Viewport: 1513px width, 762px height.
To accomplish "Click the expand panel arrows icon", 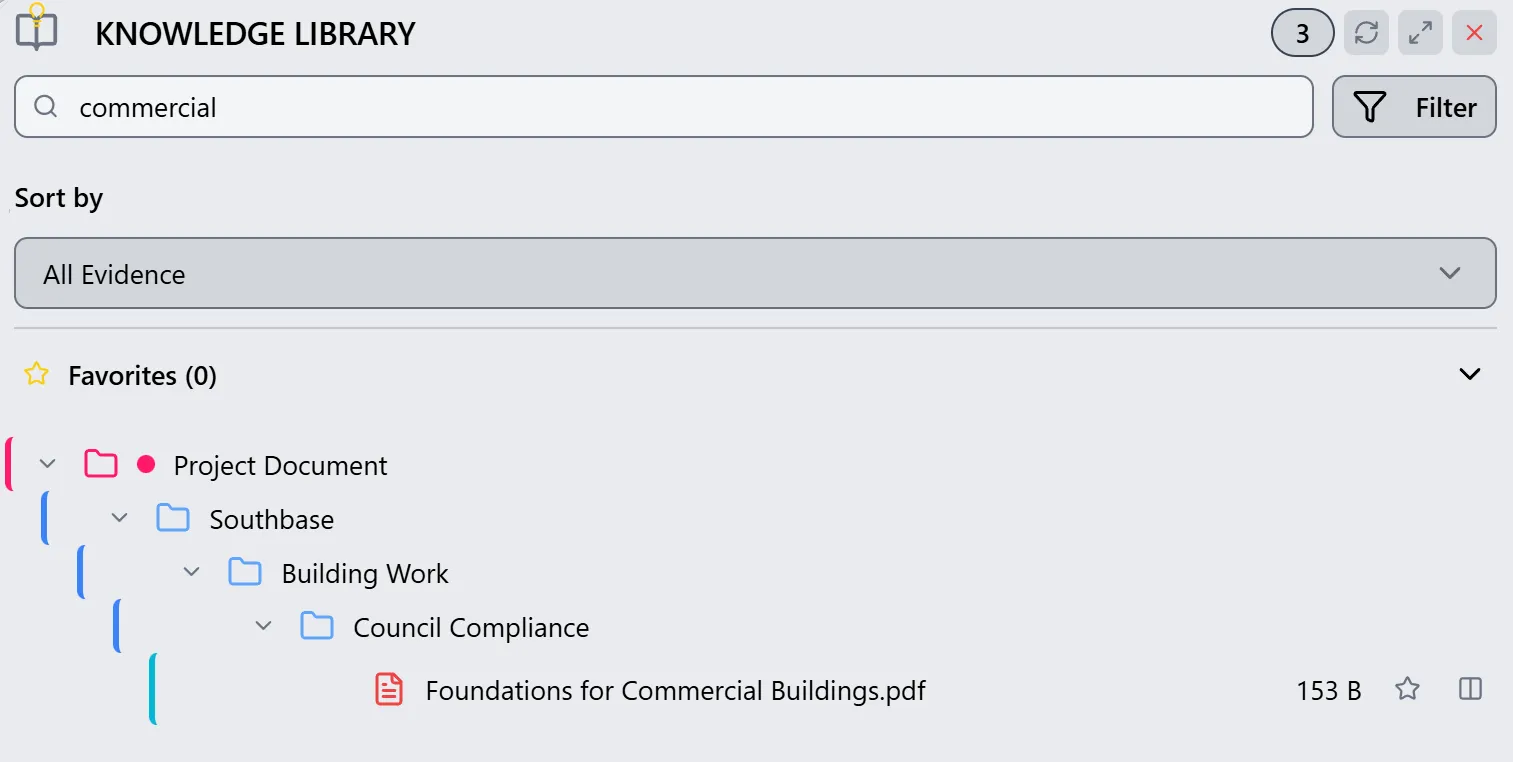I will (x=1420, y=33).
